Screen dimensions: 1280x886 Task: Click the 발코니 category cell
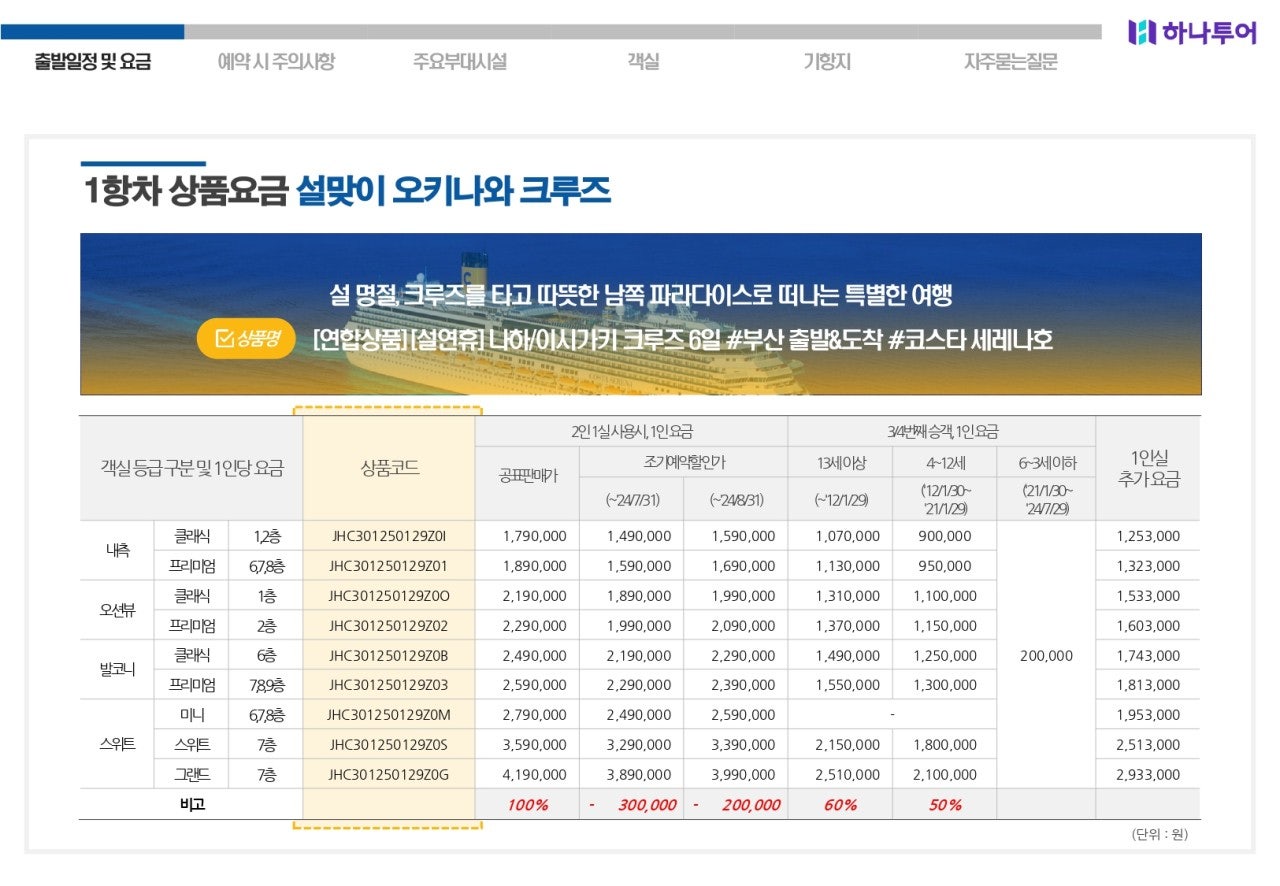click(x=117, y=671)
